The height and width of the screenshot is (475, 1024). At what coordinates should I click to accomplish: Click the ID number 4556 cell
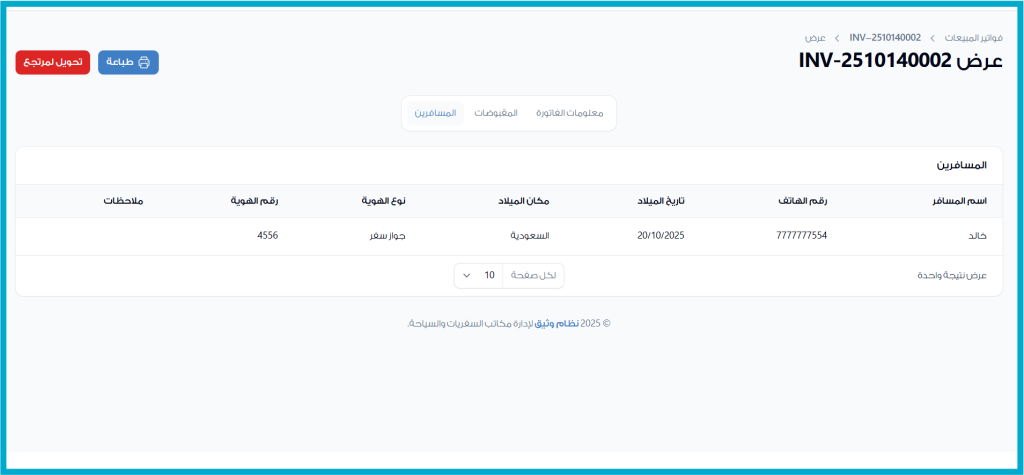[267, 236]
